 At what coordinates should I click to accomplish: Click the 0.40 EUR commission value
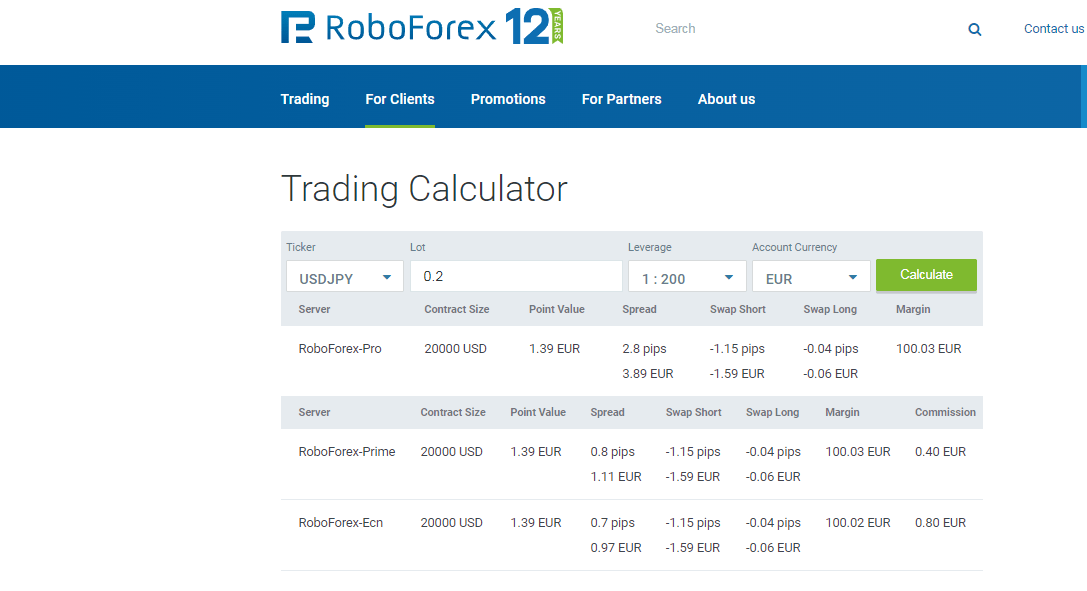click(x=940, y=452)
